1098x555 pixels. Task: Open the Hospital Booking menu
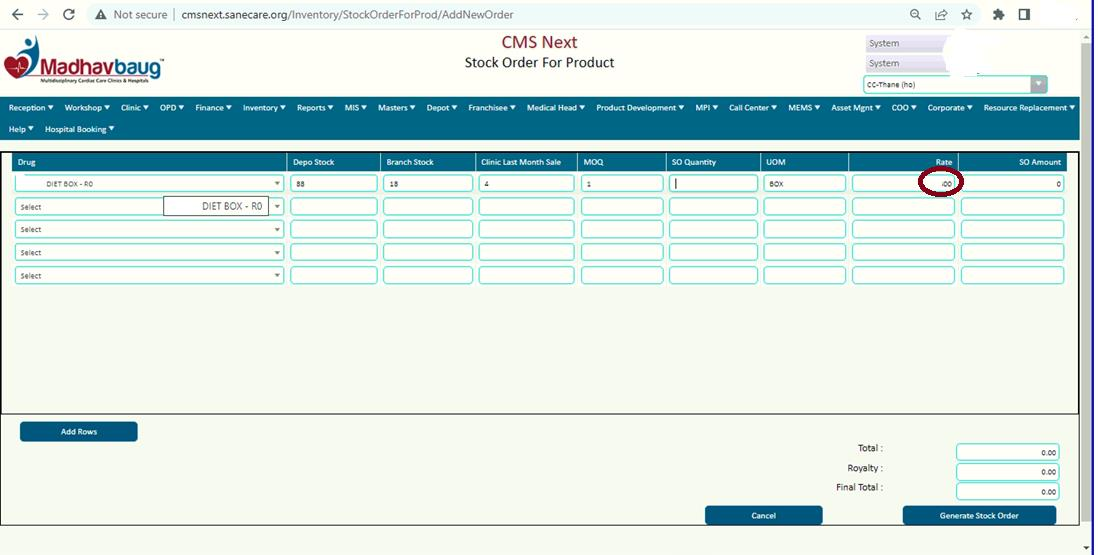(80, 129)
